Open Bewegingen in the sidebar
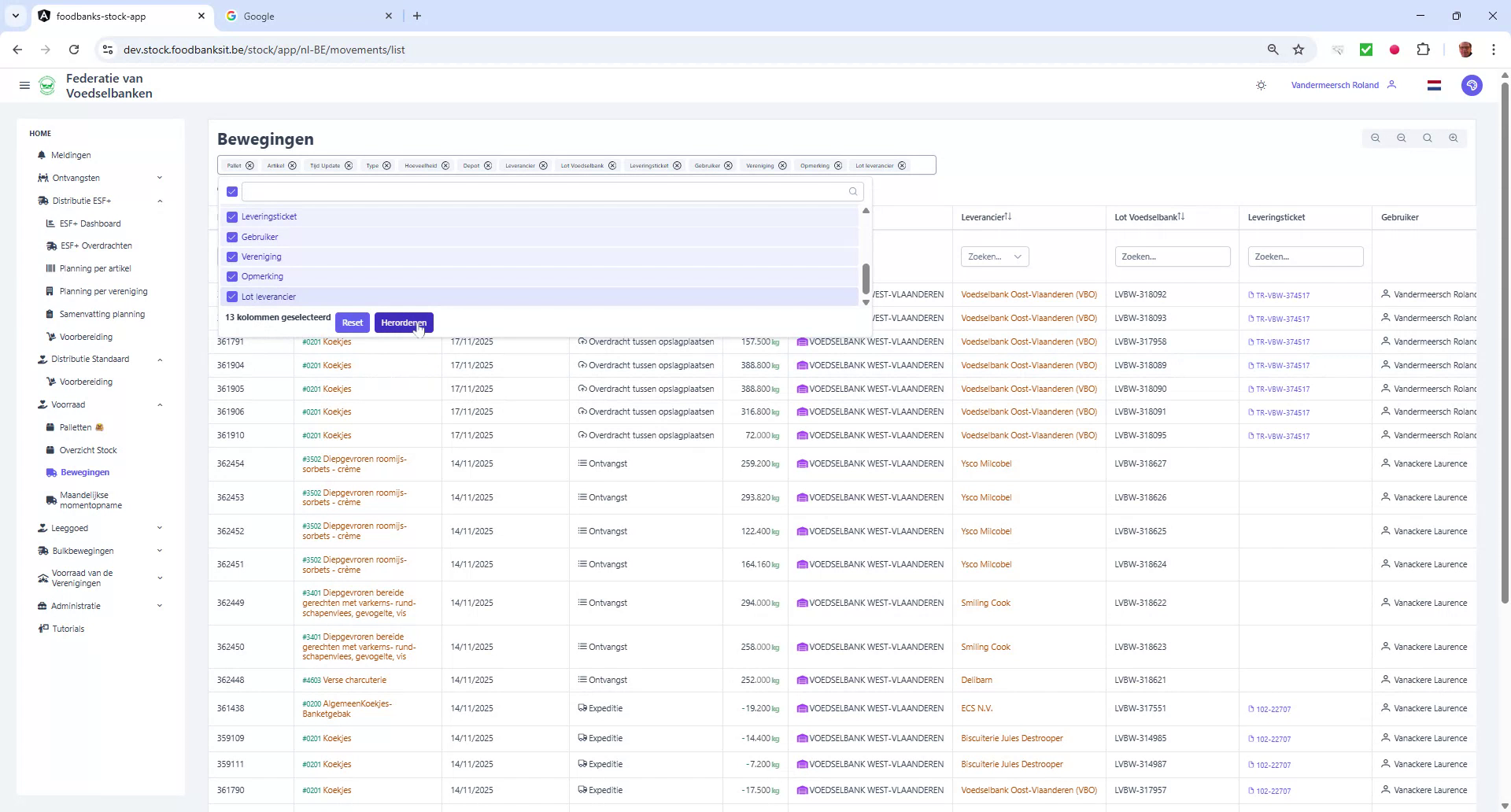The width and height of the screenshot is (1511, 812). click(x=84, y=472)
